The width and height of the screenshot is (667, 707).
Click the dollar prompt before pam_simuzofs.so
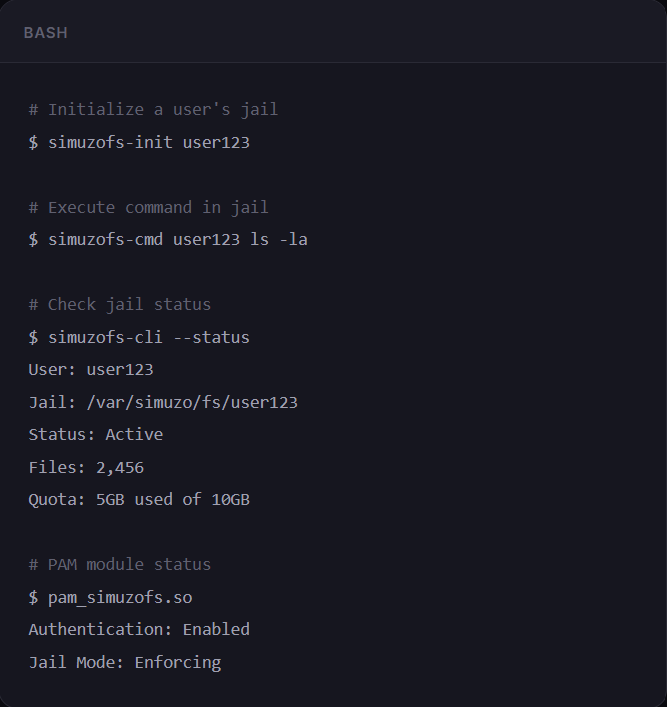33,597
